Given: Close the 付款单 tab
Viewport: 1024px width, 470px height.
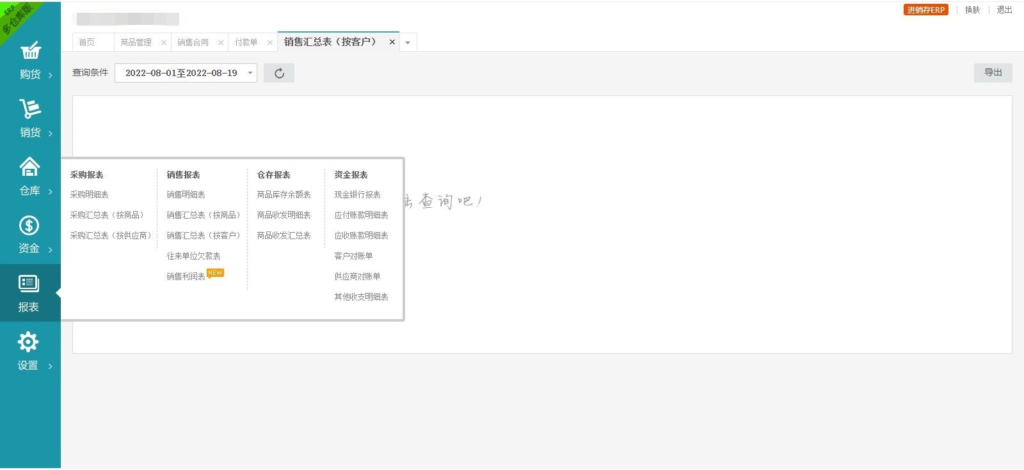Looking at the screenshot, I should [270, 42].
